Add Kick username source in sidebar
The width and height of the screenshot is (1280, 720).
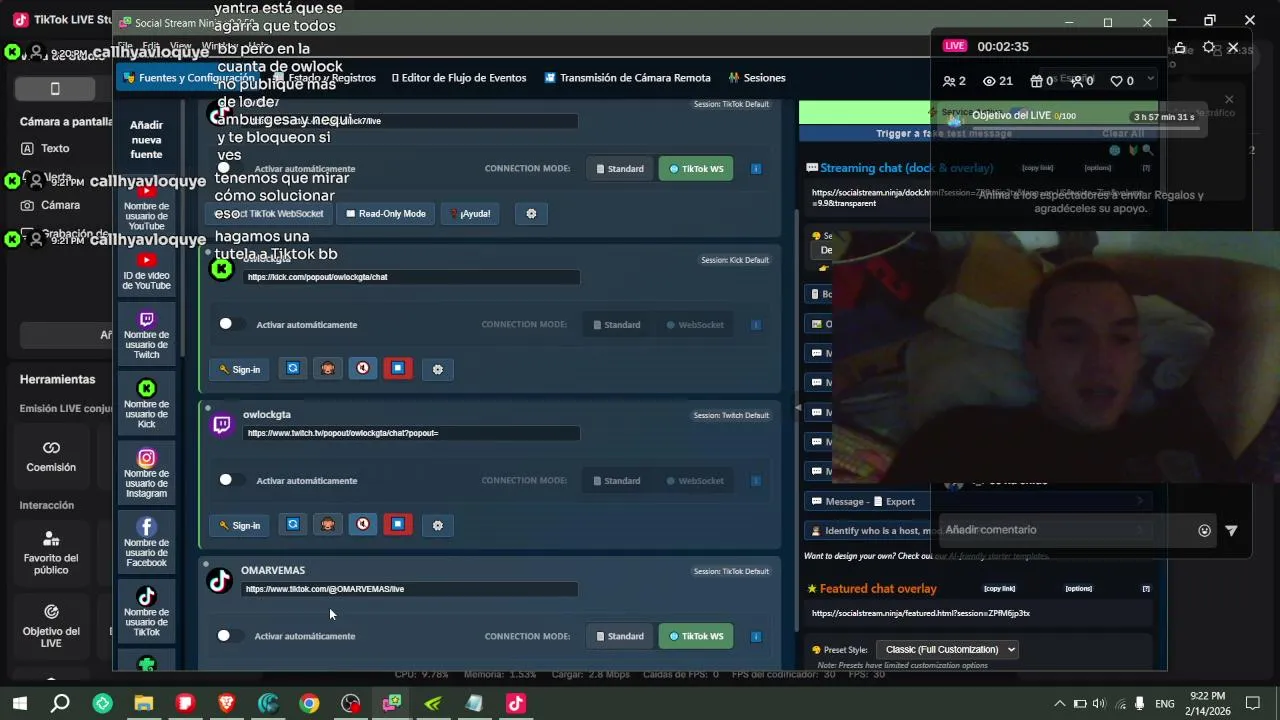(x=146, y=404)
